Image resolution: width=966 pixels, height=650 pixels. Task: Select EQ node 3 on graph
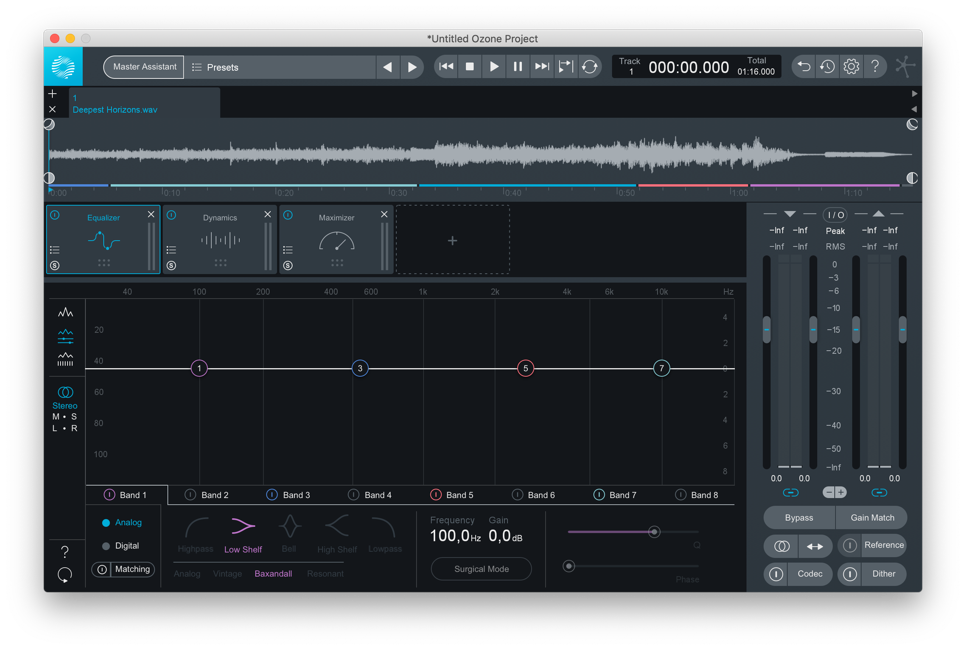pos(360,368)
